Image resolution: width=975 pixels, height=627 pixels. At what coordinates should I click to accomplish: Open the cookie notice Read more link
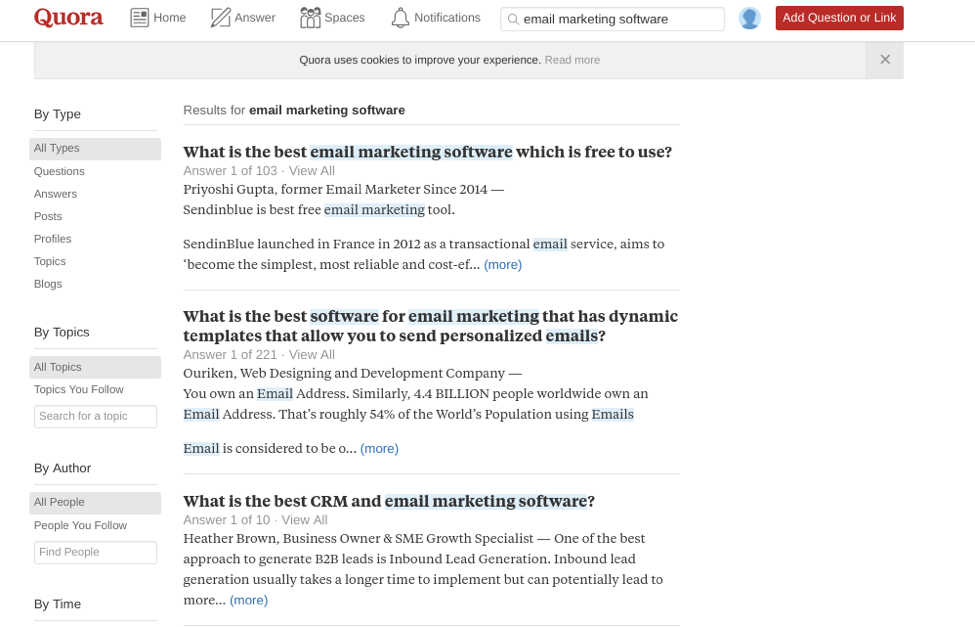(x=572, y=60)
